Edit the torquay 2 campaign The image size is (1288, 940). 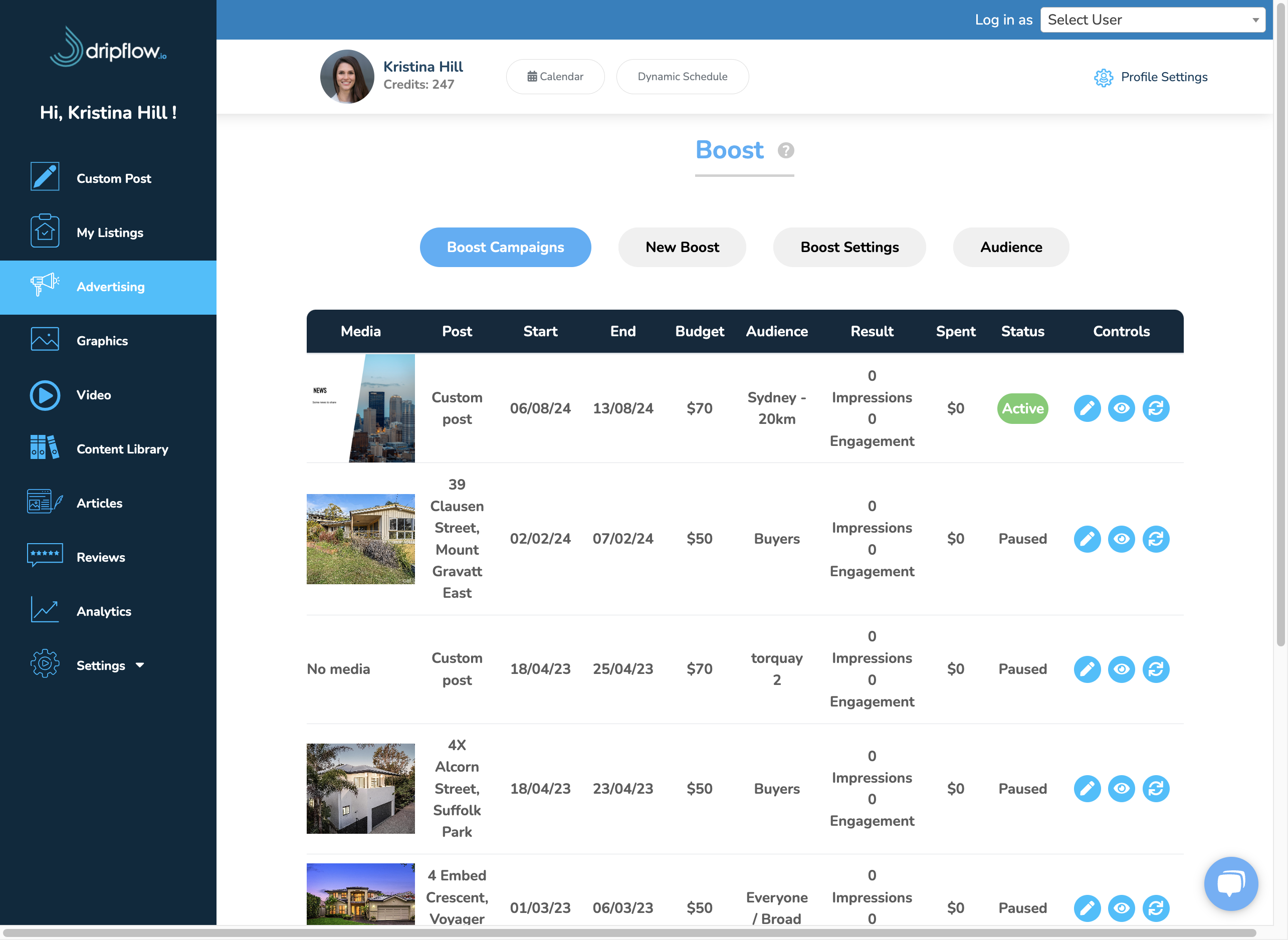pos(1087,669)
